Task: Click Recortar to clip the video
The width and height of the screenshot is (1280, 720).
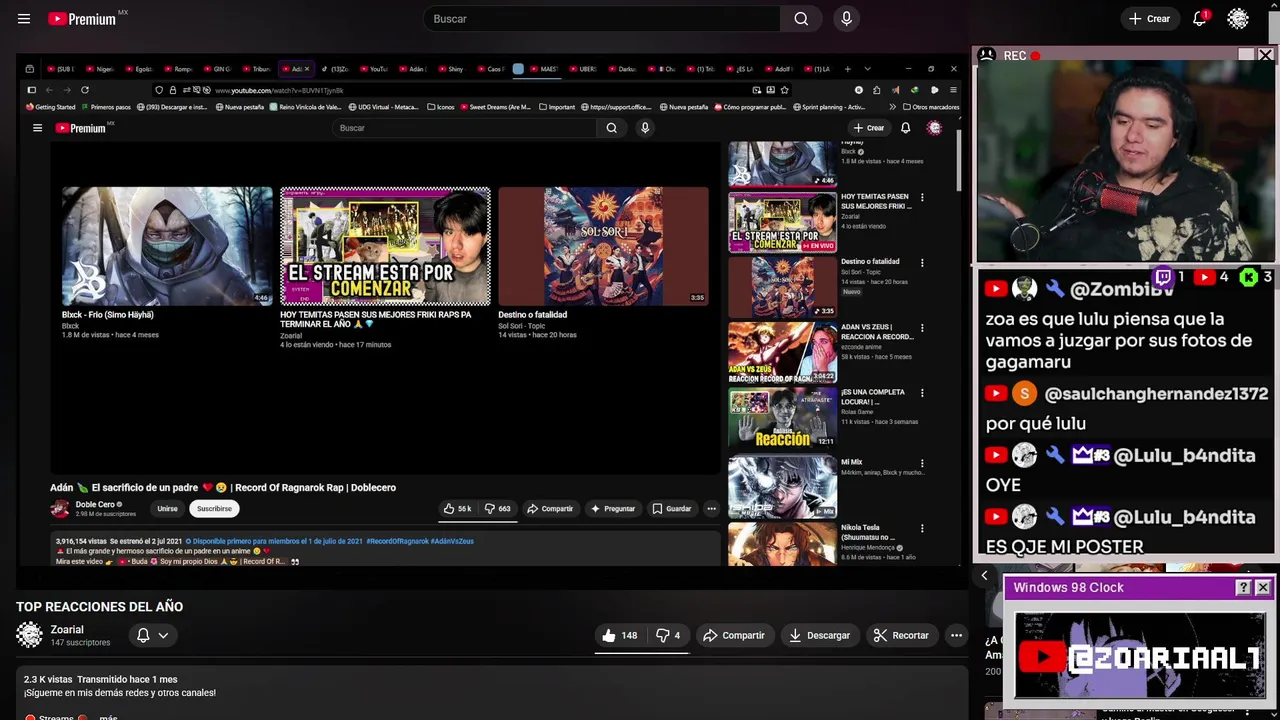Action: click(901, 635)
